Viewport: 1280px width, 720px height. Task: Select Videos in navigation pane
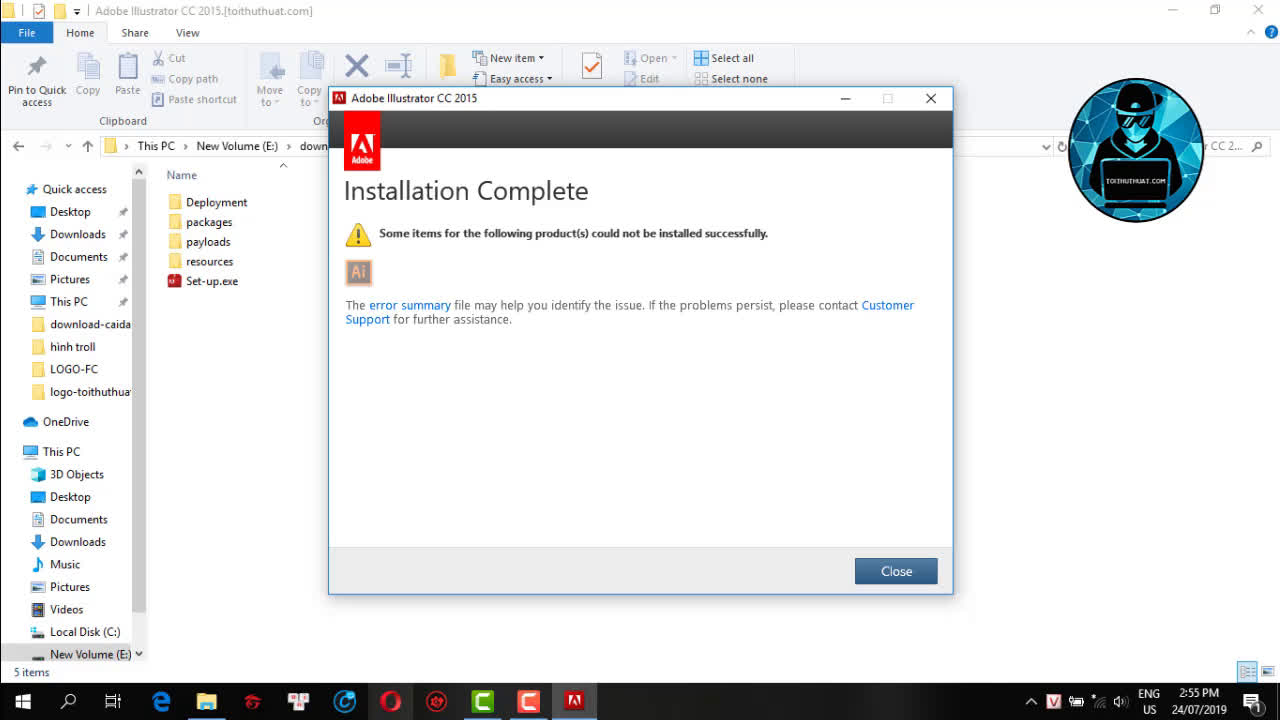tap(58, 609)
